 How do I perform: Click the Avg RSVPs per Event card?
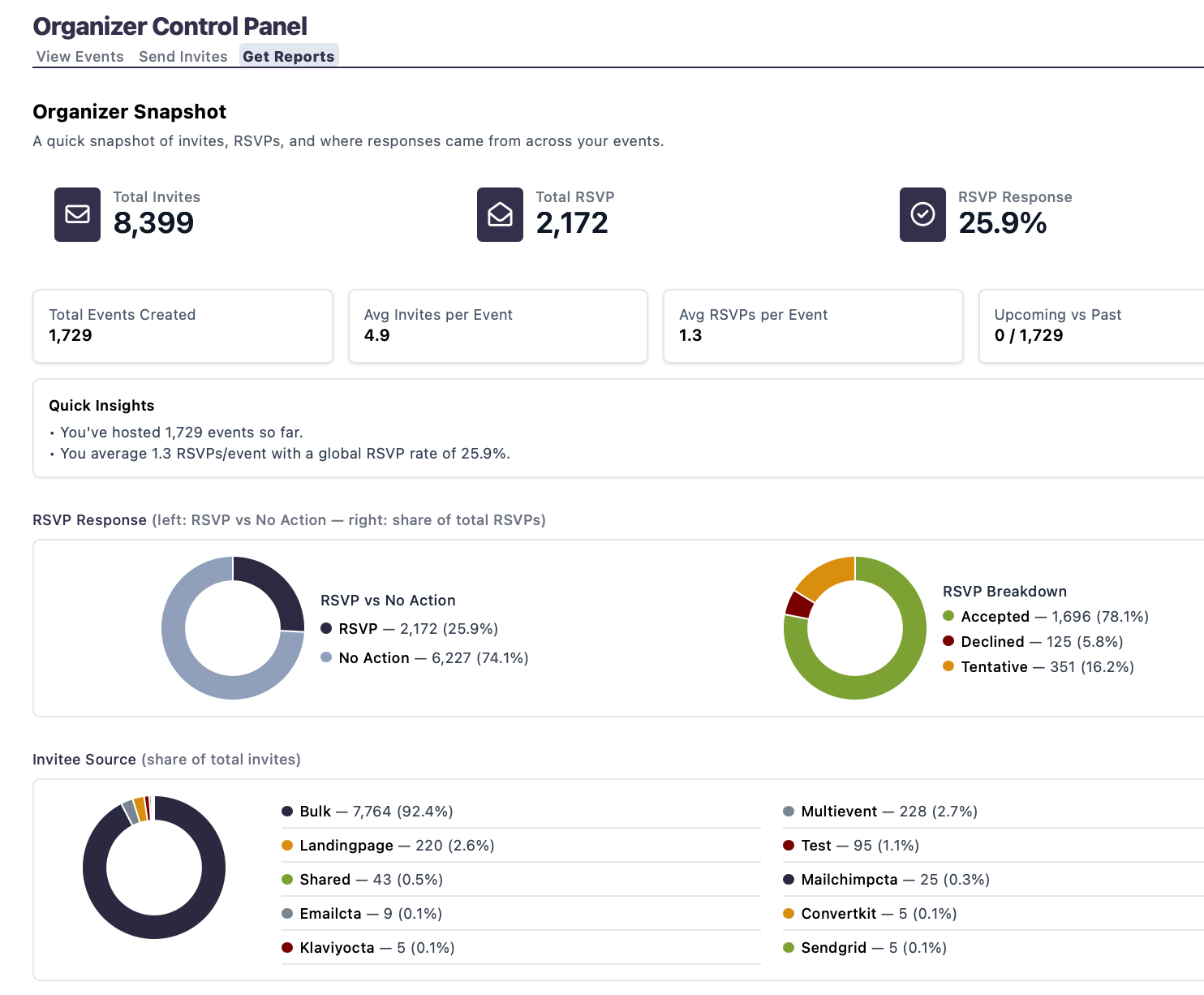pos(813,326)
